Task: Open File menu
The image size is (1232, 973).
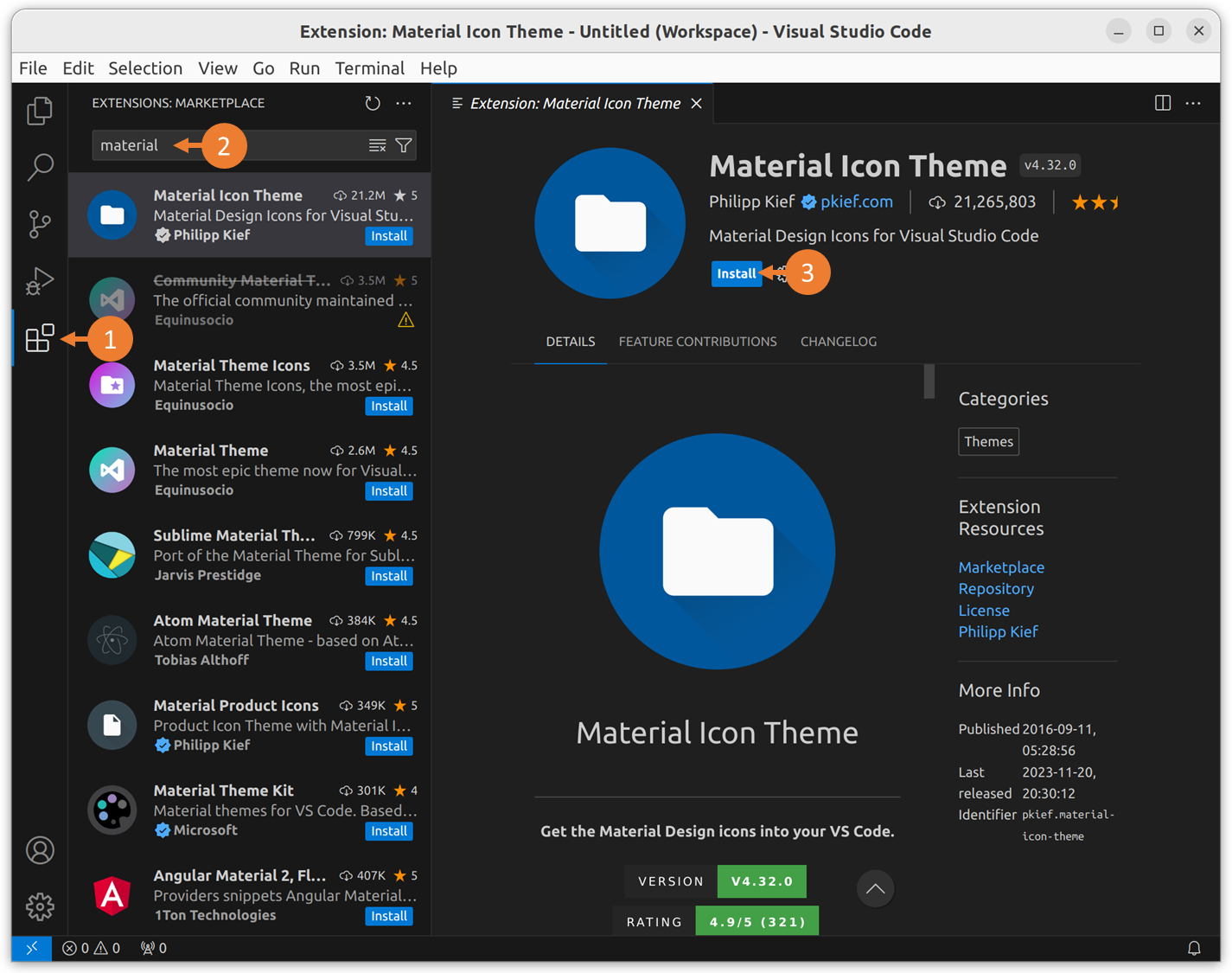Action: coord(33,68)
